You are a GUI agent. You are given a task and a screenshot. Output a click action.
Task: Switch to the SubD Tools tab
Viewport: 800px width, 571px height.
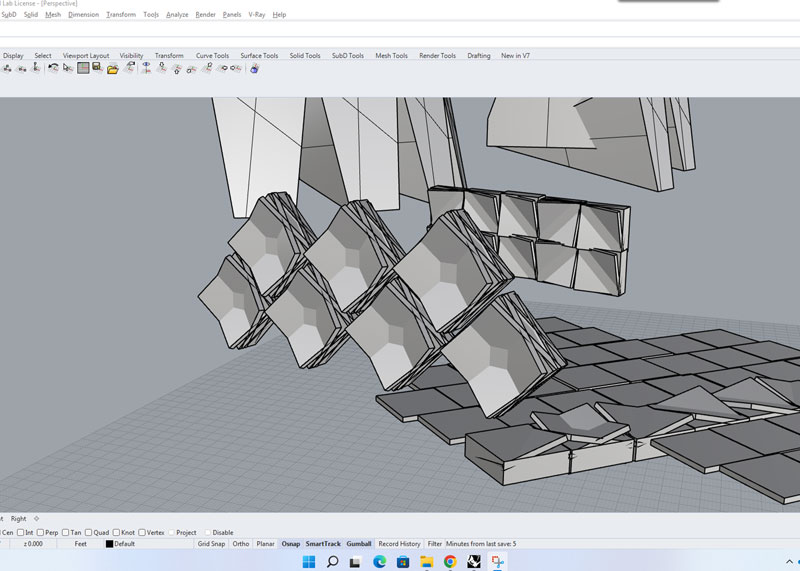pyautogui.click(x=347, y=55)
